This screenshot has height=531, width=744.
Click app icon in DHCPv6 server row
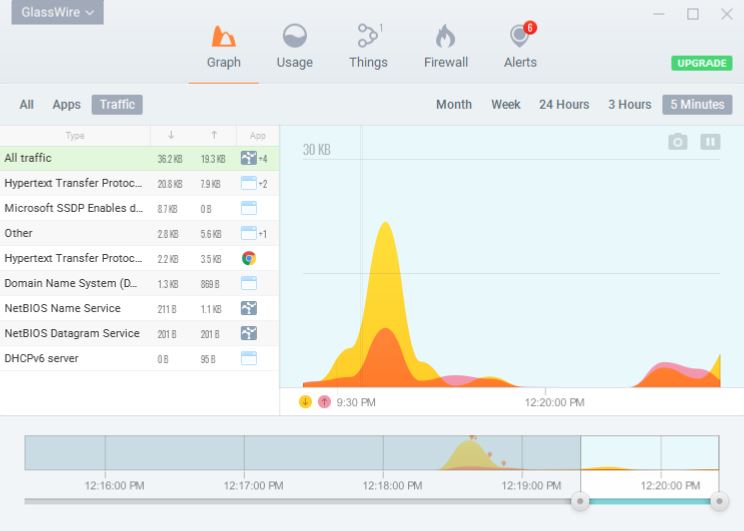(x=249, y=358)
